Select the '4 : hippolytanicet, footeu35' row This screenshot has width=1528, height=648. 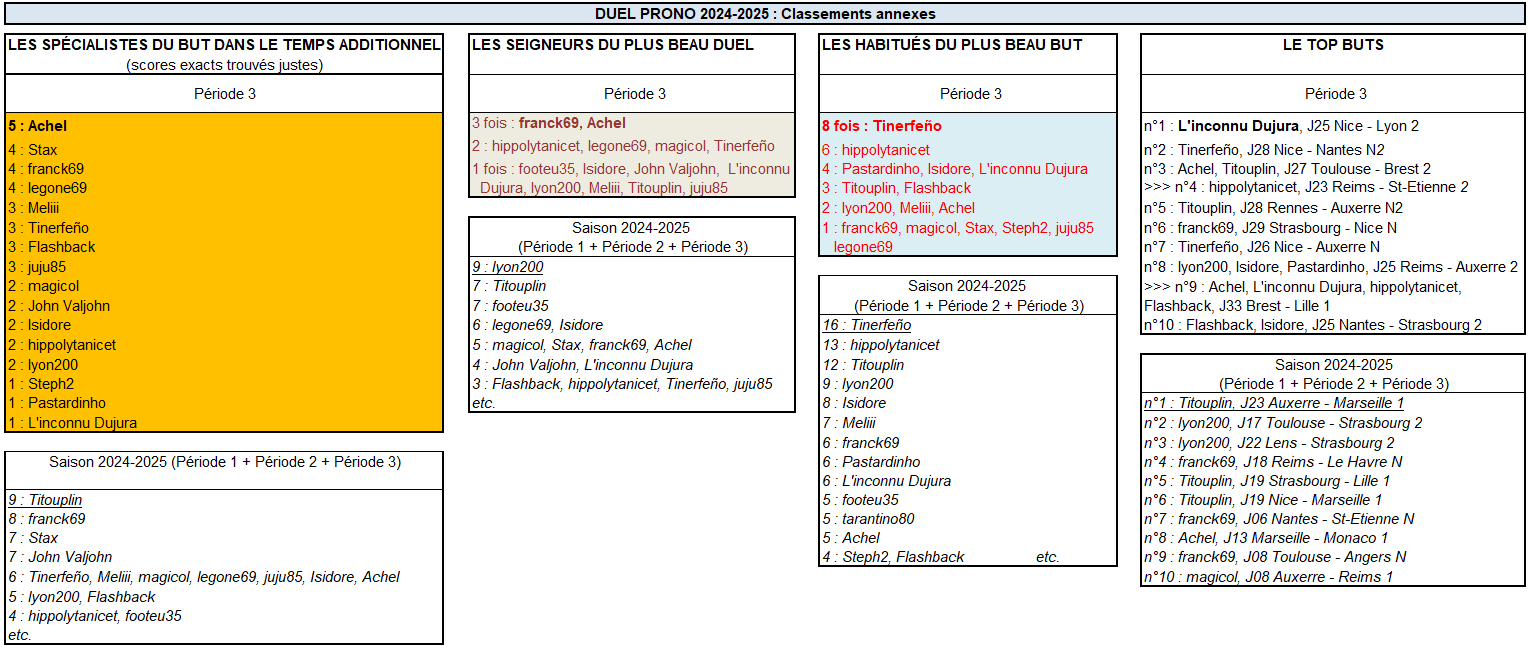(95, 616)
